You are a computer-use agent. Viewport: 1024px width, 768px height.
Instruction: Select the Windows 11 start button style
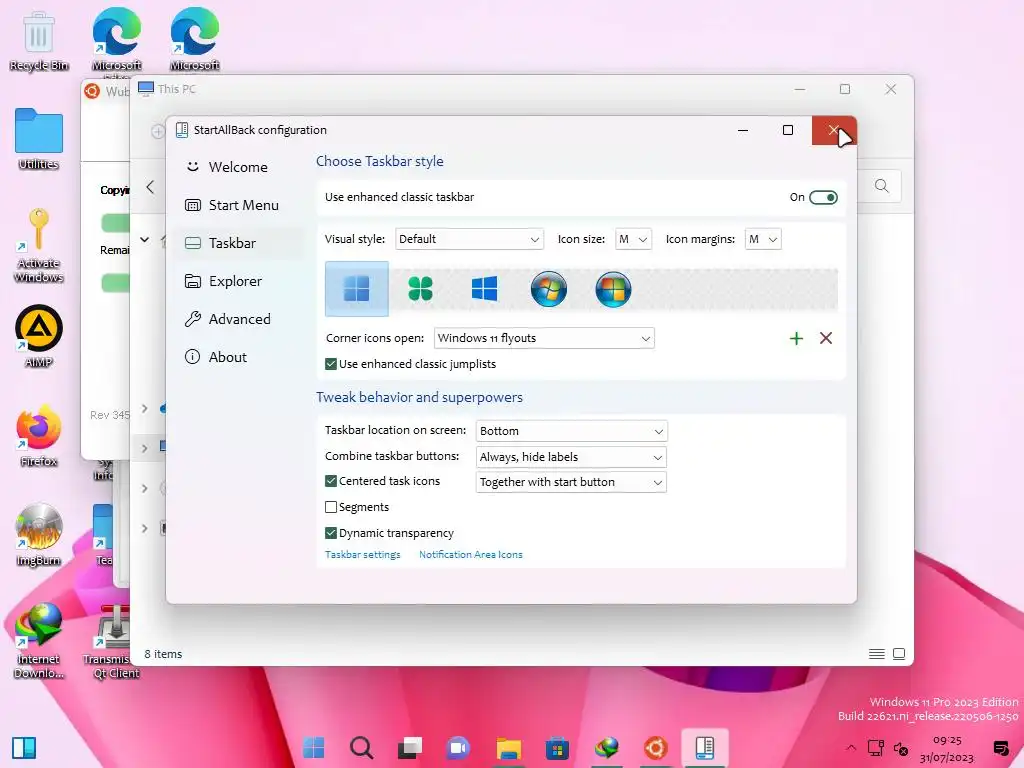[x=357, y=289]
